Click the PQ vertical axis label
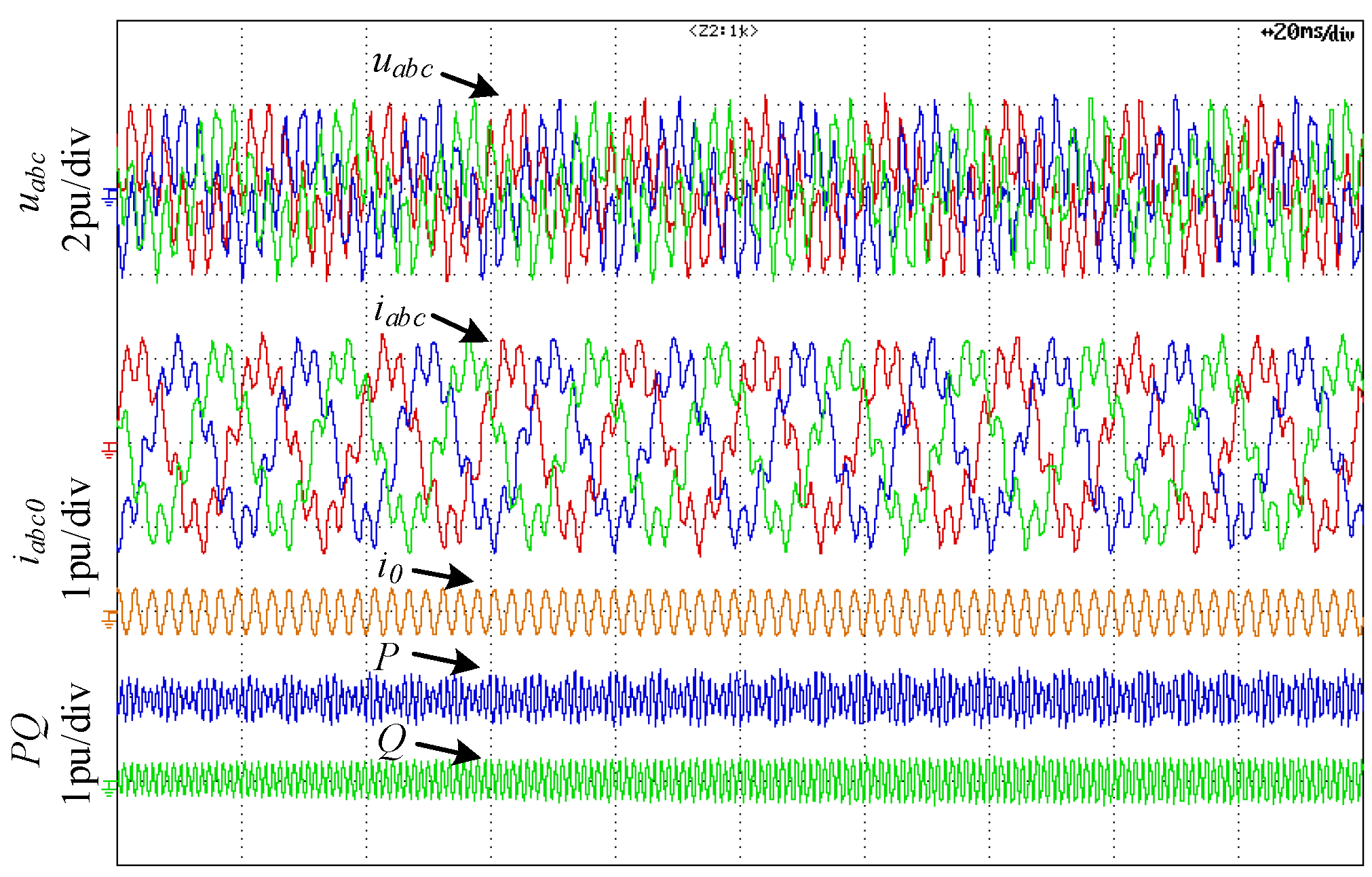This screenshot has width=1372, height=877. pyautogui.click(x=28, y=739)
